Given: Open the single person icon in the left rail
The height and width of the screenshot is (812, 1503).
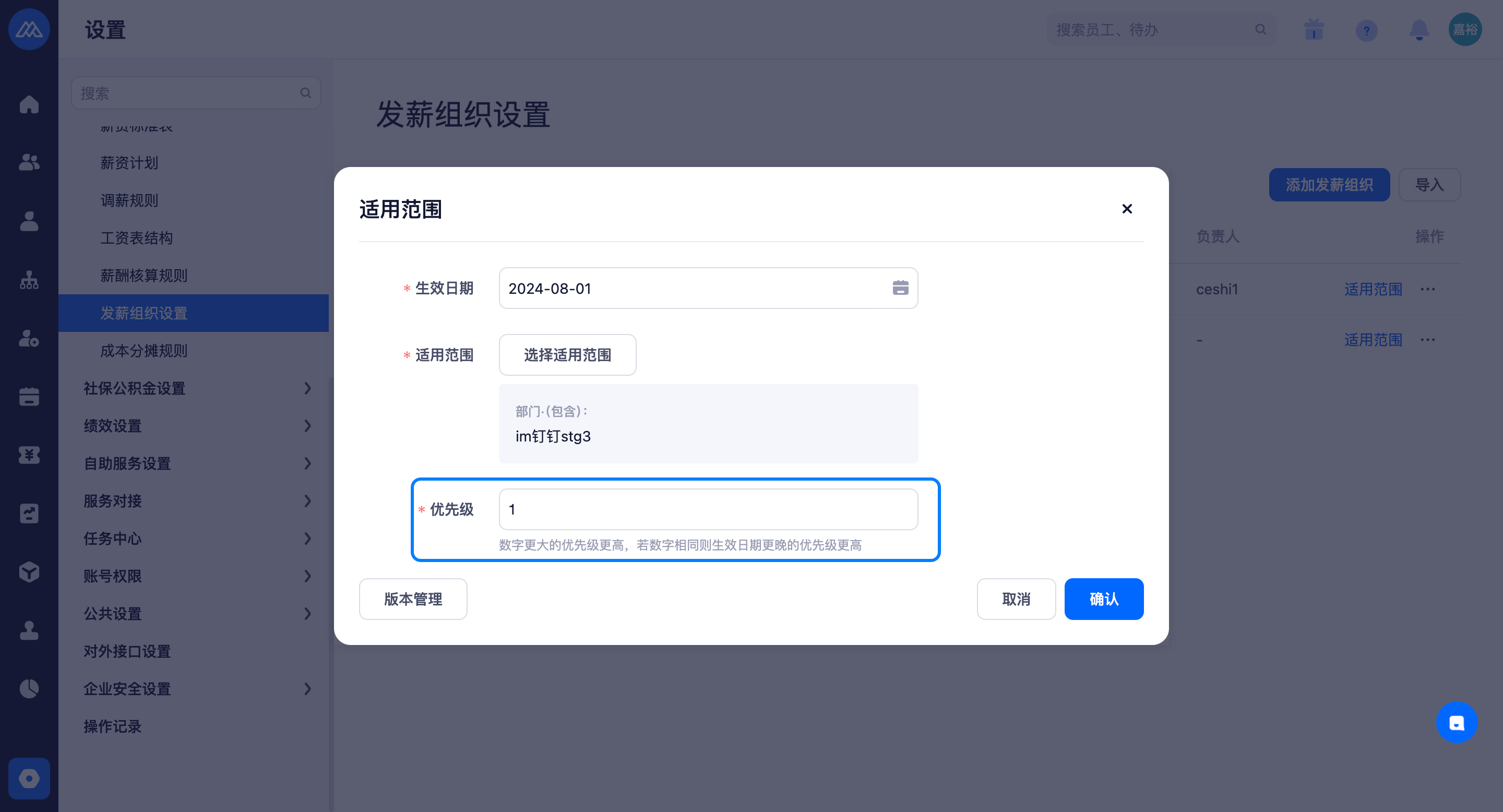Looking at the screenshot, I should [29, 221].
